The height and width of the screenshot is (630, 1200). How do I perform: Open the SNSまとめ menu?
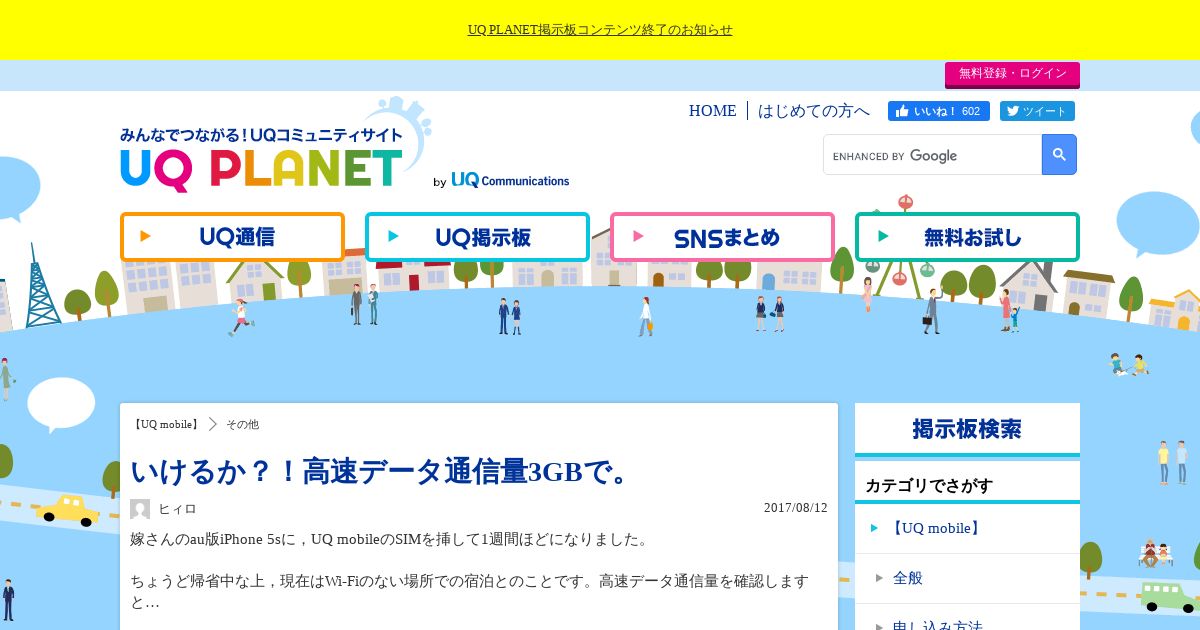point(722,237)
